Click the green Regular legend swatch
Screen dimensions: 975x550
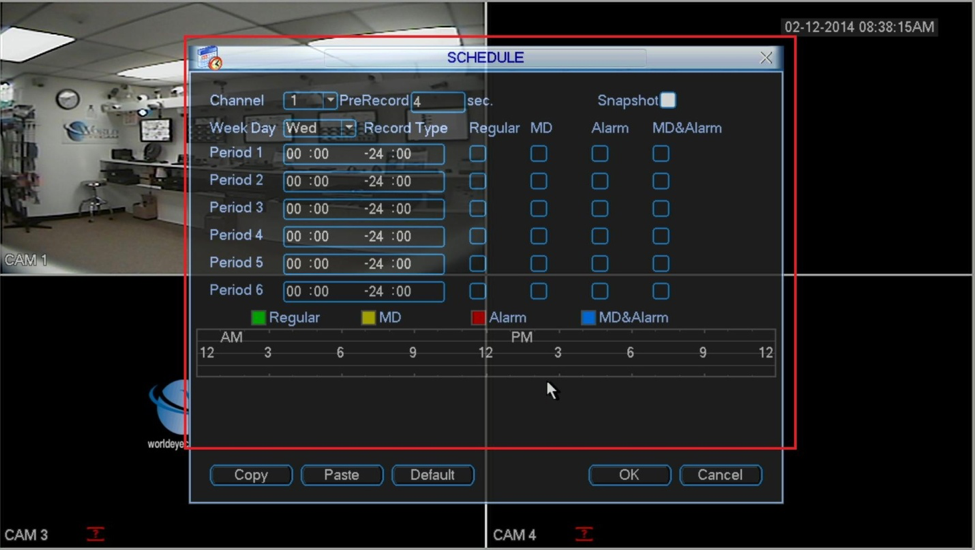coord(258,318)
